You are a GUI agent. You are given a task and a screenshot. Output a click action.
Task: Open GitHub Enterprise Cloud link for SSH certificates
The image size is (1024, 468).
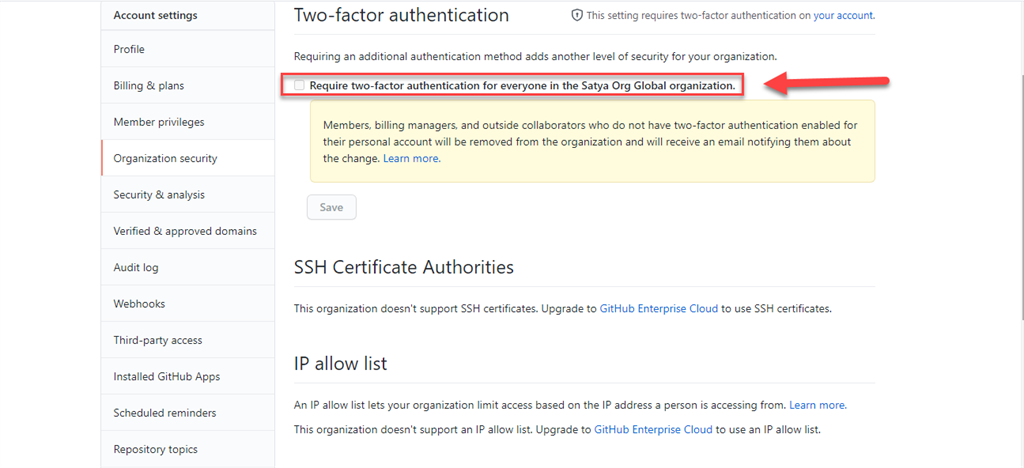[659, 309]
